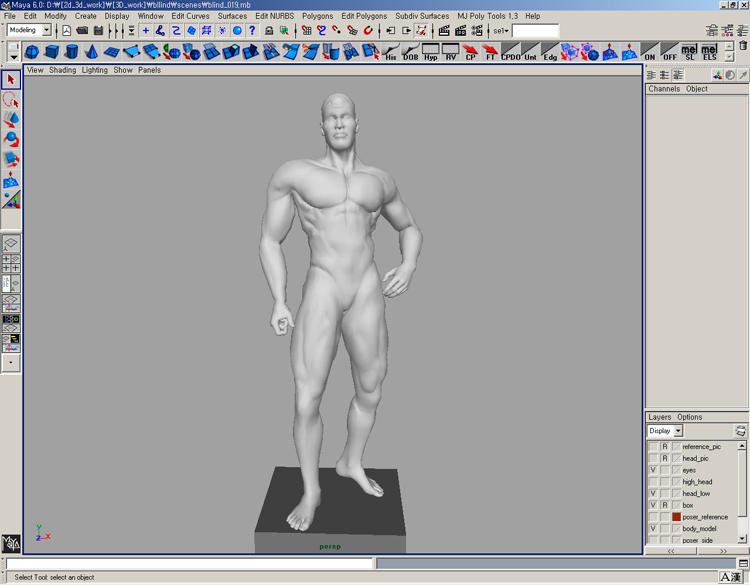Open the Modeling menu set dropdown
This screenshot has width=750, height=585.
[46, 31]
